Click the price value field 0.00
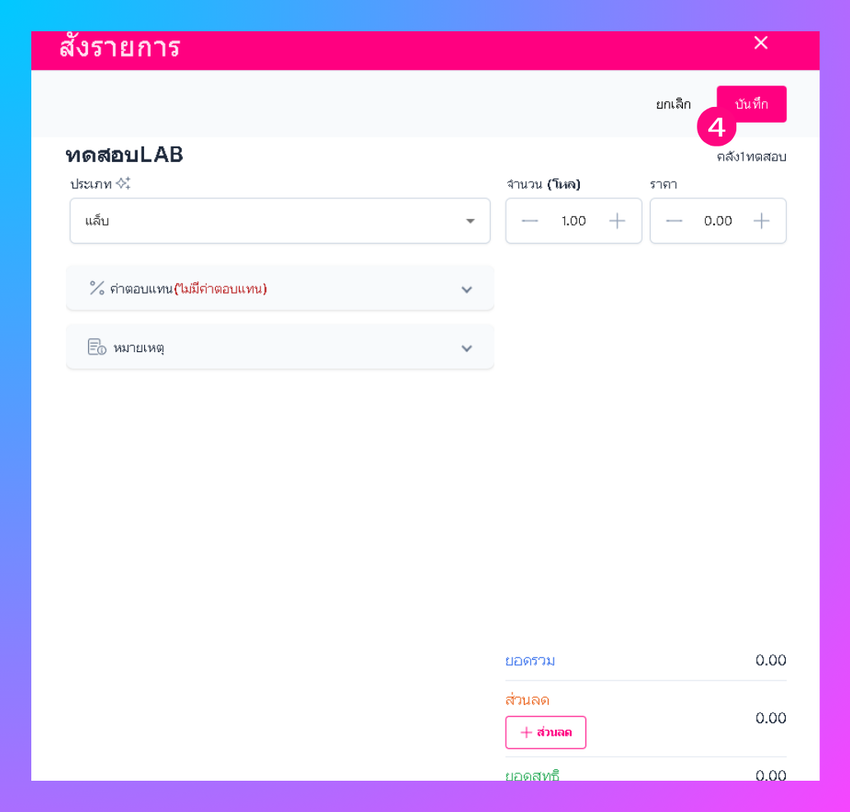The height and width of the screenshot is (812, 850). (718, 221)
